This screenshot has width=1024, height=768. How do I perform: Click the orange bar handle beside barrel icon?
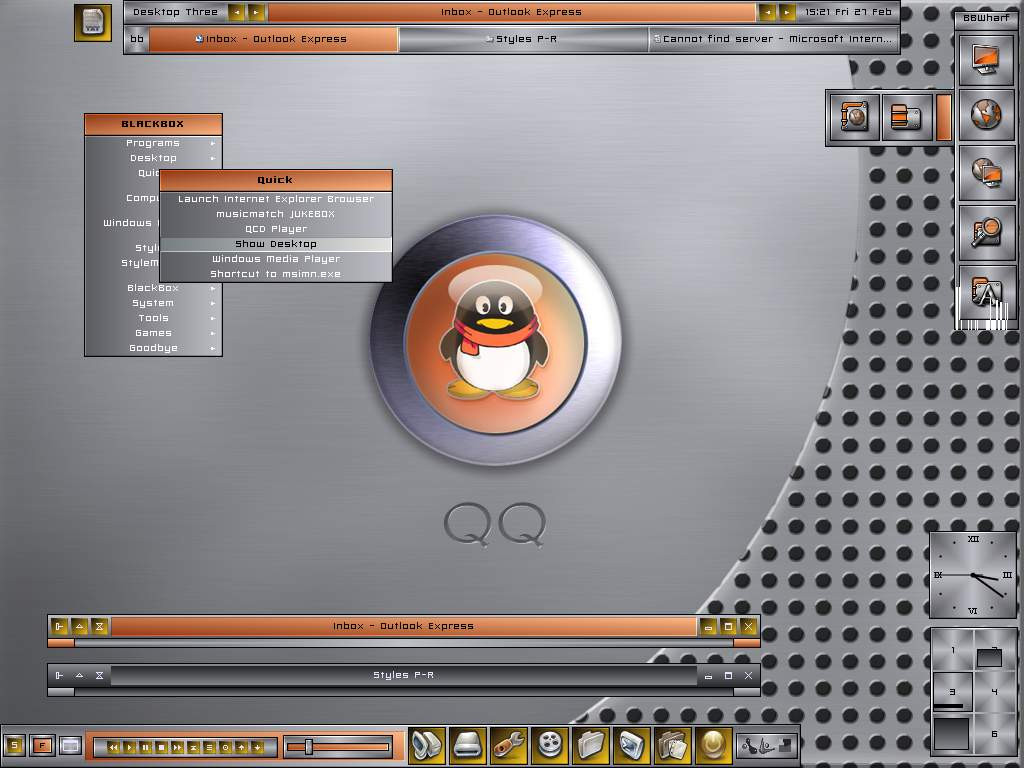point(944,118)
